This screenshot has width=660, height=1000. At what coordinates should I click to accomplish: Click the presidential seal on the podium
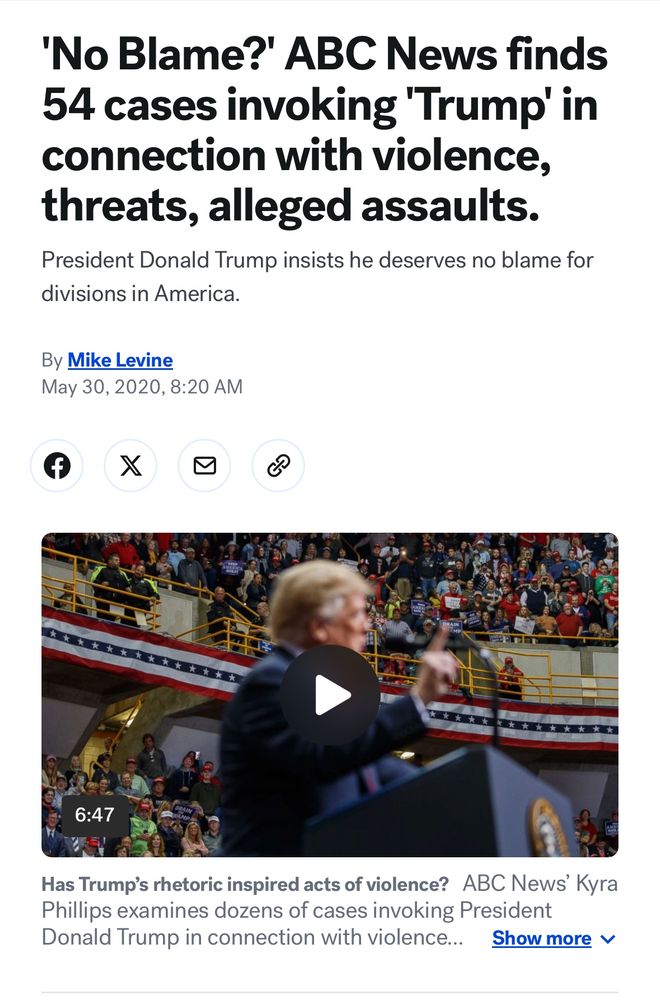(549, 827)
